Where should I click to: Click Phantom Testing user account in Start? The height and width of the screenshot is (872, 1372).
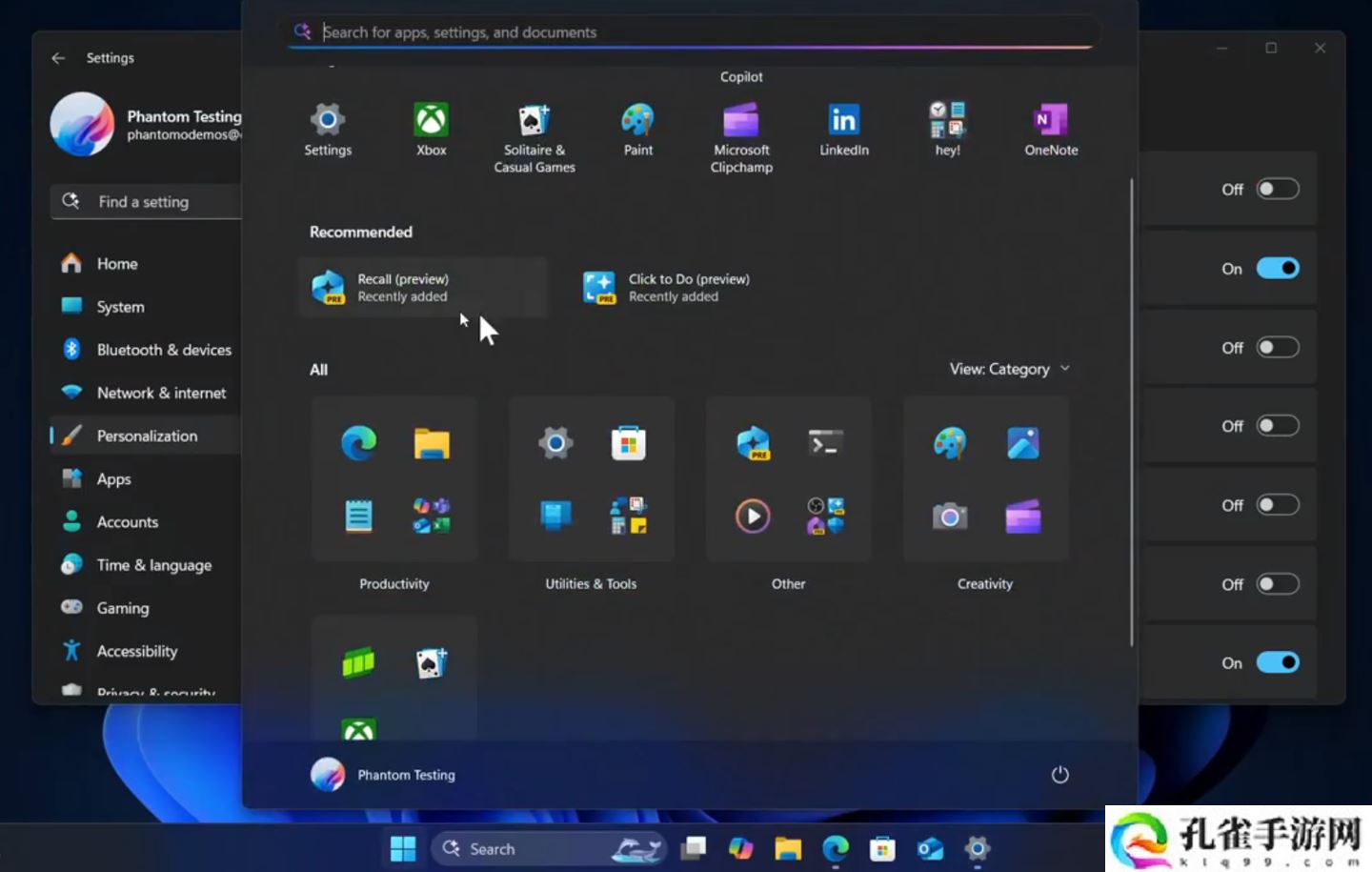point(383,775)
